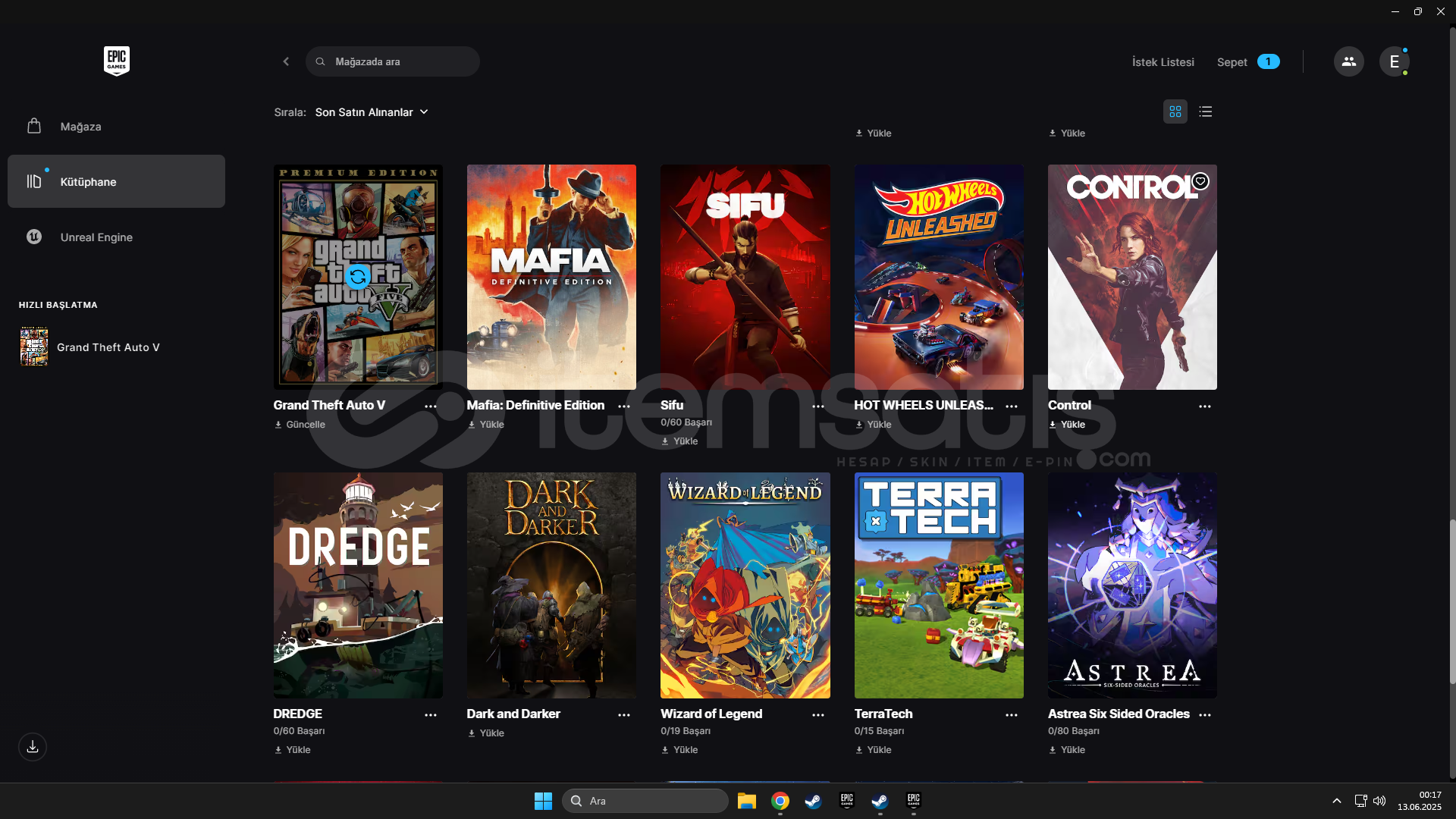Click Yükle under DREDGE
The height and width of the screenshot is (819, 1456).
point(293,750)
